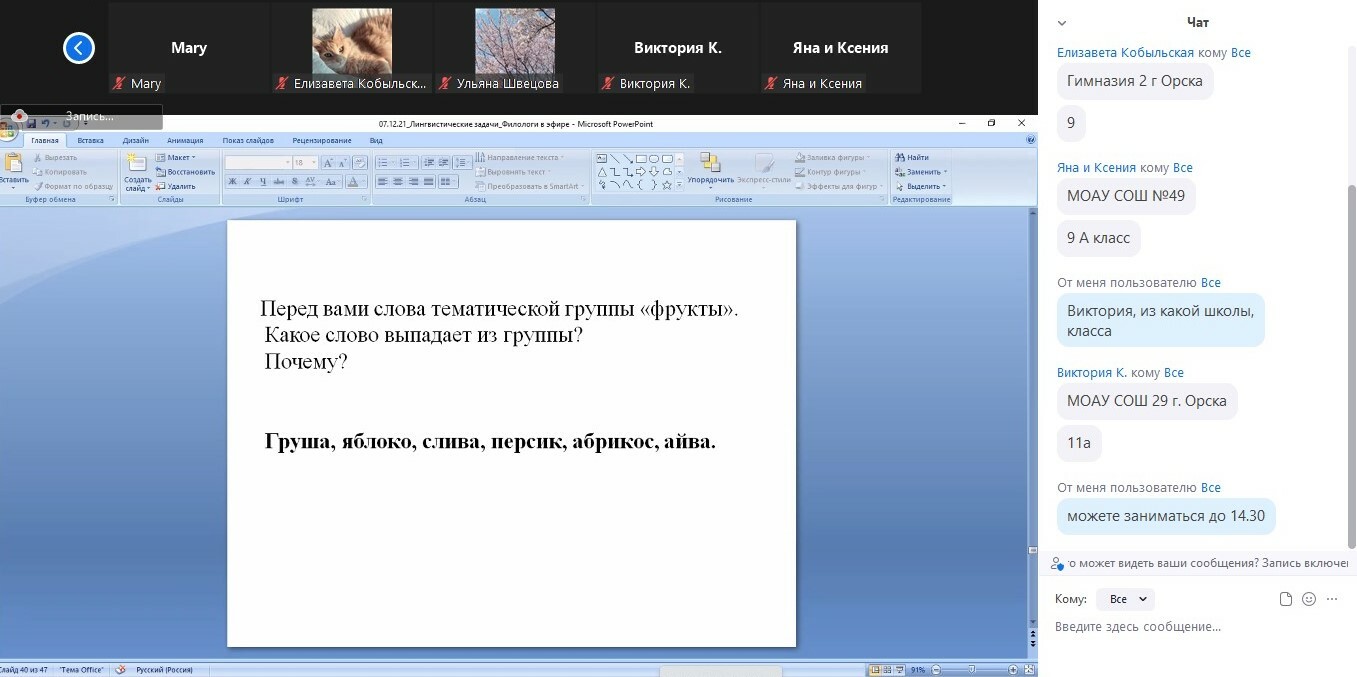The image size is (1357, 677).
Task: Switch to slide sorter view
Action: pos(887,670)
